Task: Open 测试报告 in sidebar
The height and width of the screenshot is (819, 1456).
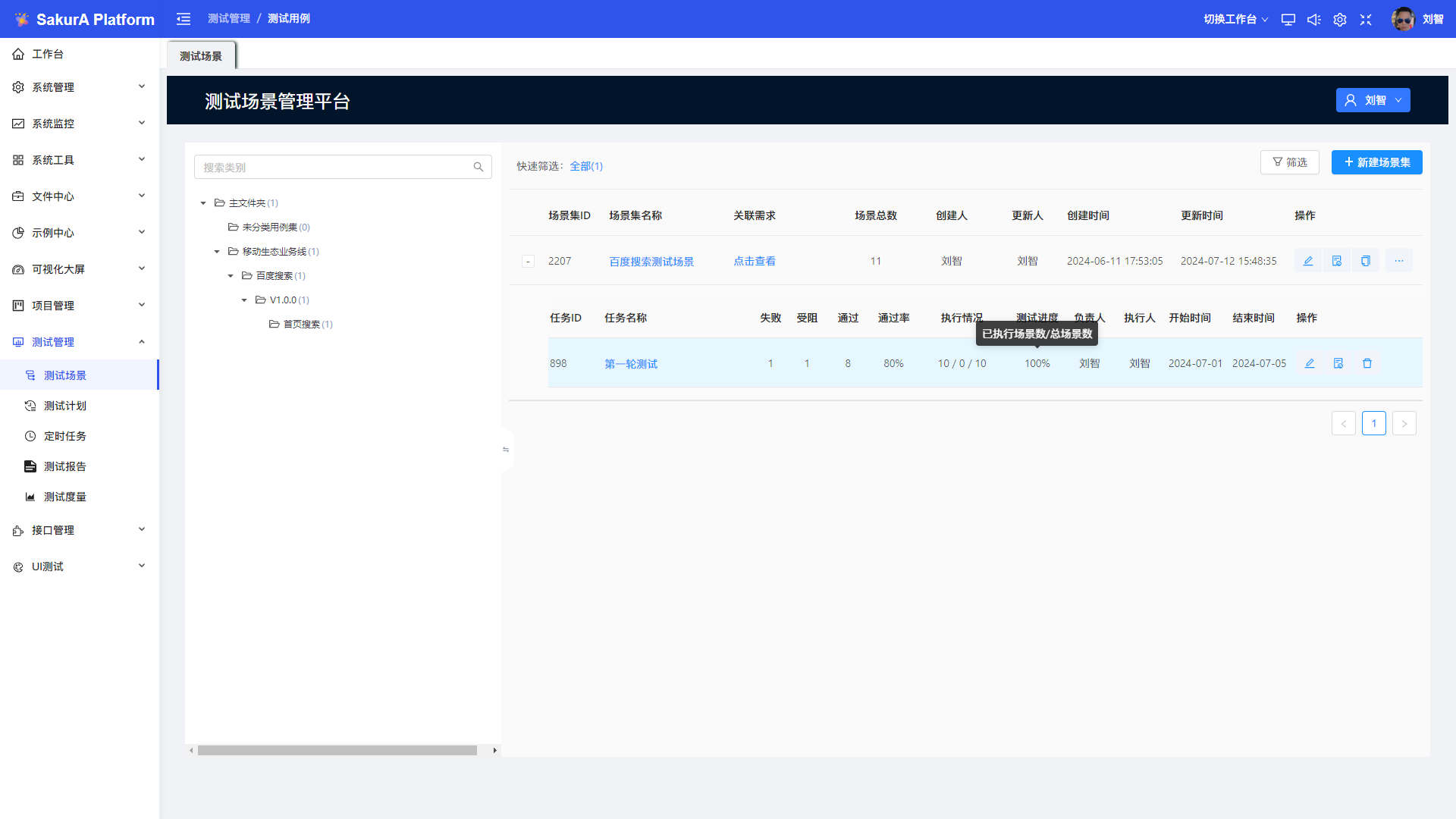Action: coord(80,466)
